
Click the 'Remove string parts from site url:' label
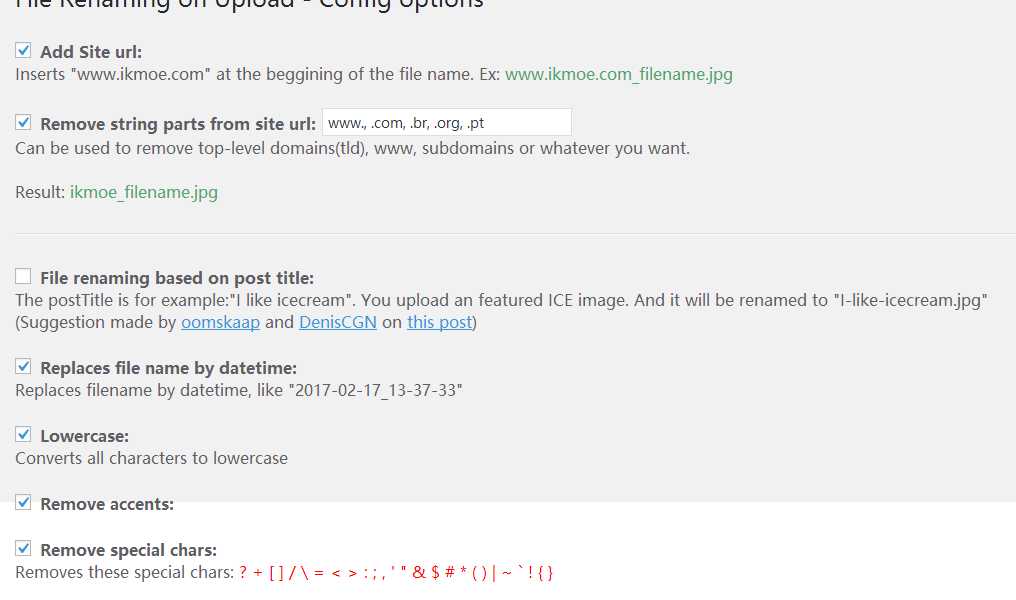tap(178, 125)
